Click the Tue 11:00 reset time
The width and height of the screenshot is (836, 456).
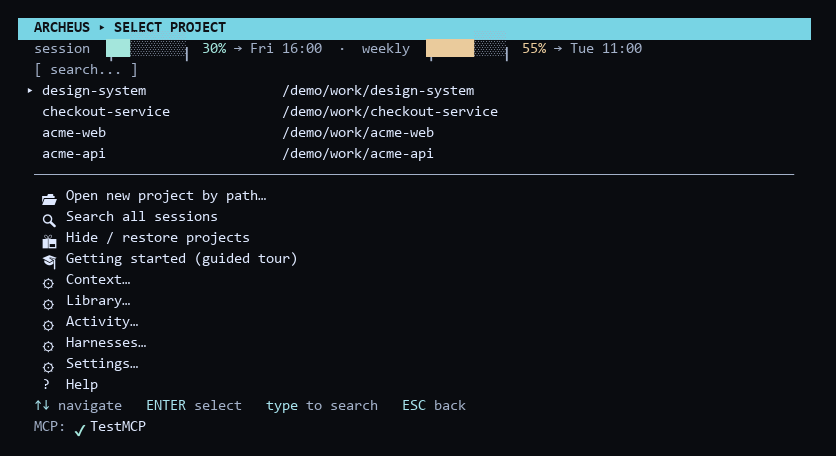pos(606,49)
